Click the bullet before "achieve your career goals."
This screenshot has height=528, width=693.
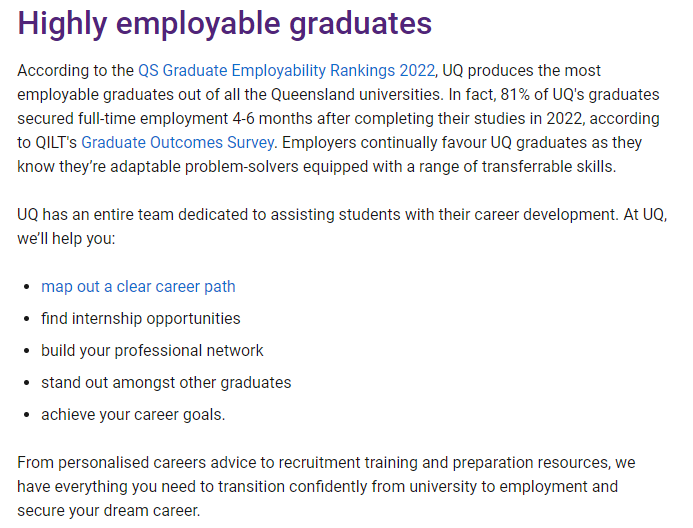(x=26, y=415)
